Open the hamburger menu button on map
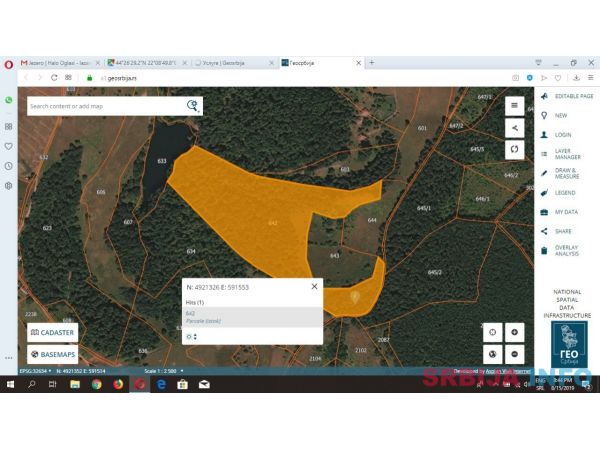Screen dimensions: 600x450 point(514,105)
